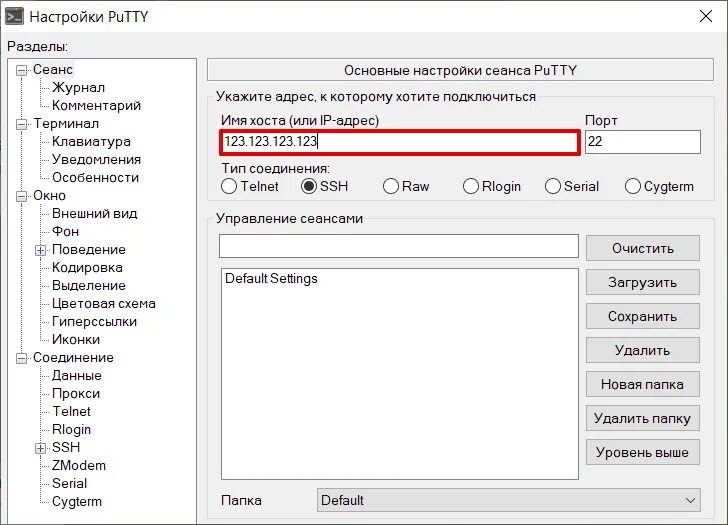Click the Загрузить button
The width and height of the screenshot is (728, 525).
(643, 282)
